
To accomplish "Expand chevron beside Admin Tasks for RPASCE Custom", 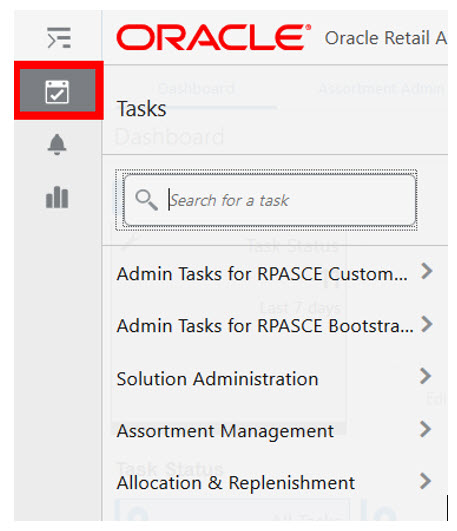I will point(427,271).
